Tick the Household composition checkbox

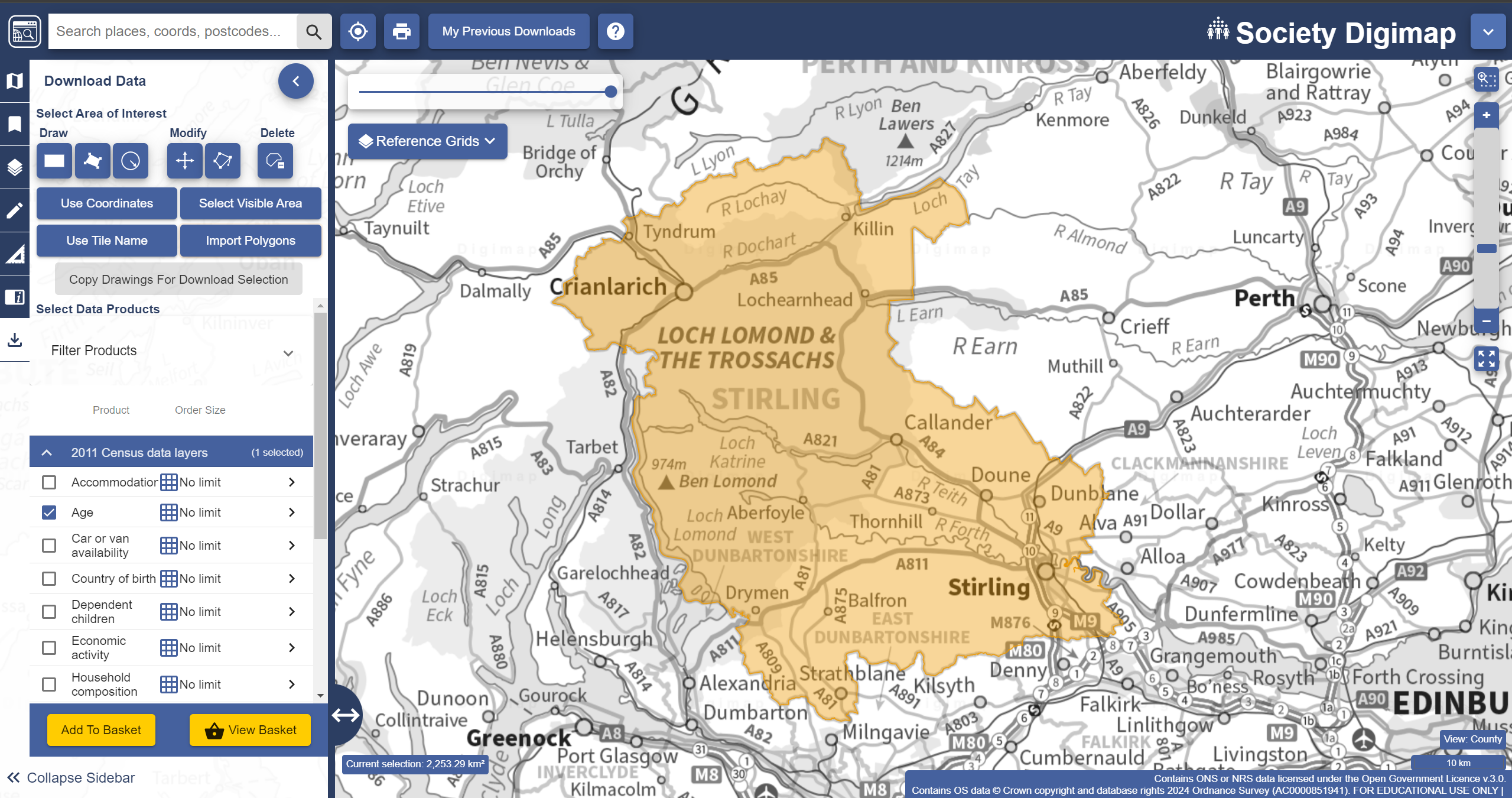pyautogui.click(x=49, y=685)
